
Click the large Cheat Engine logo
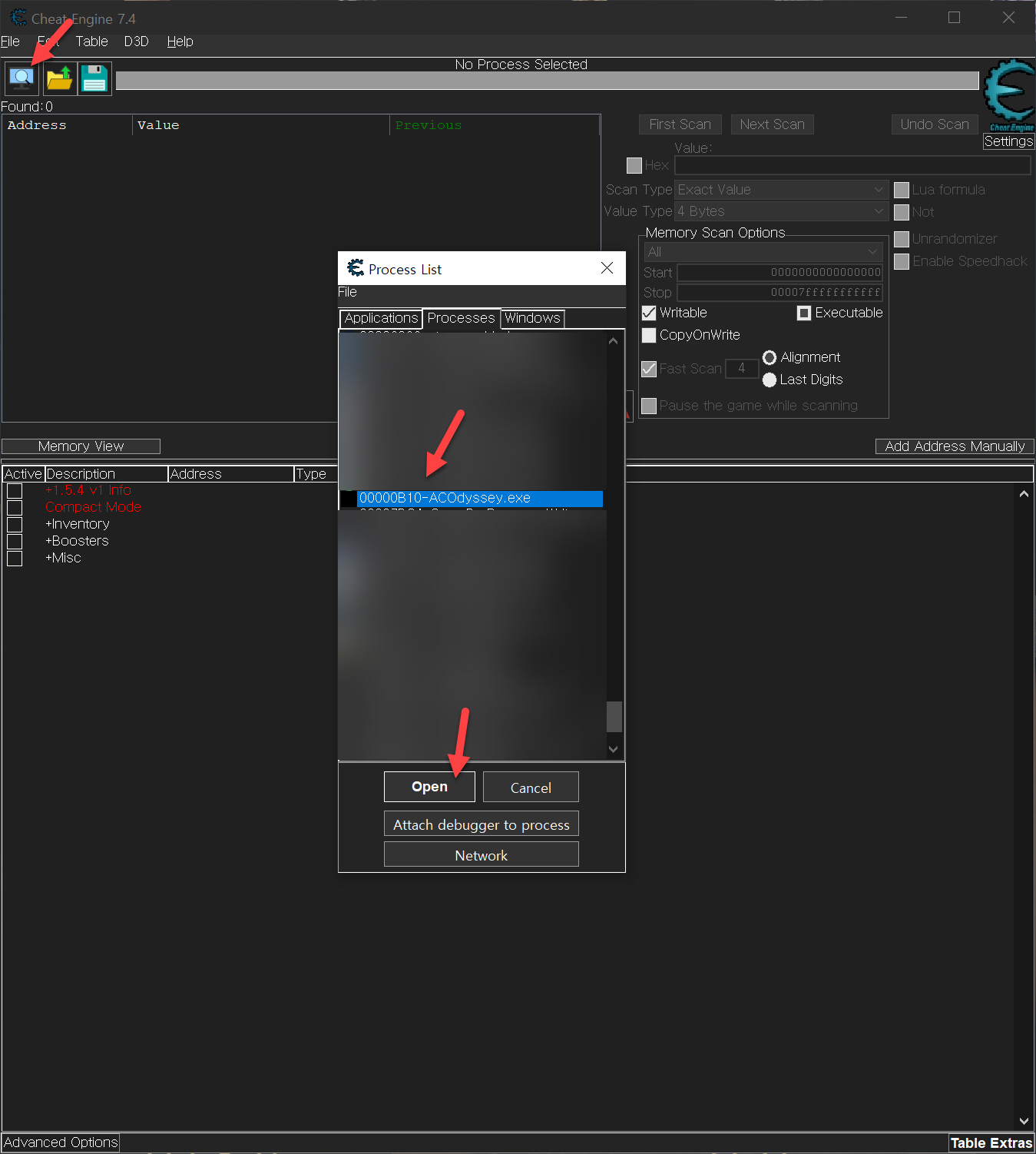[x=1009, y=95]
